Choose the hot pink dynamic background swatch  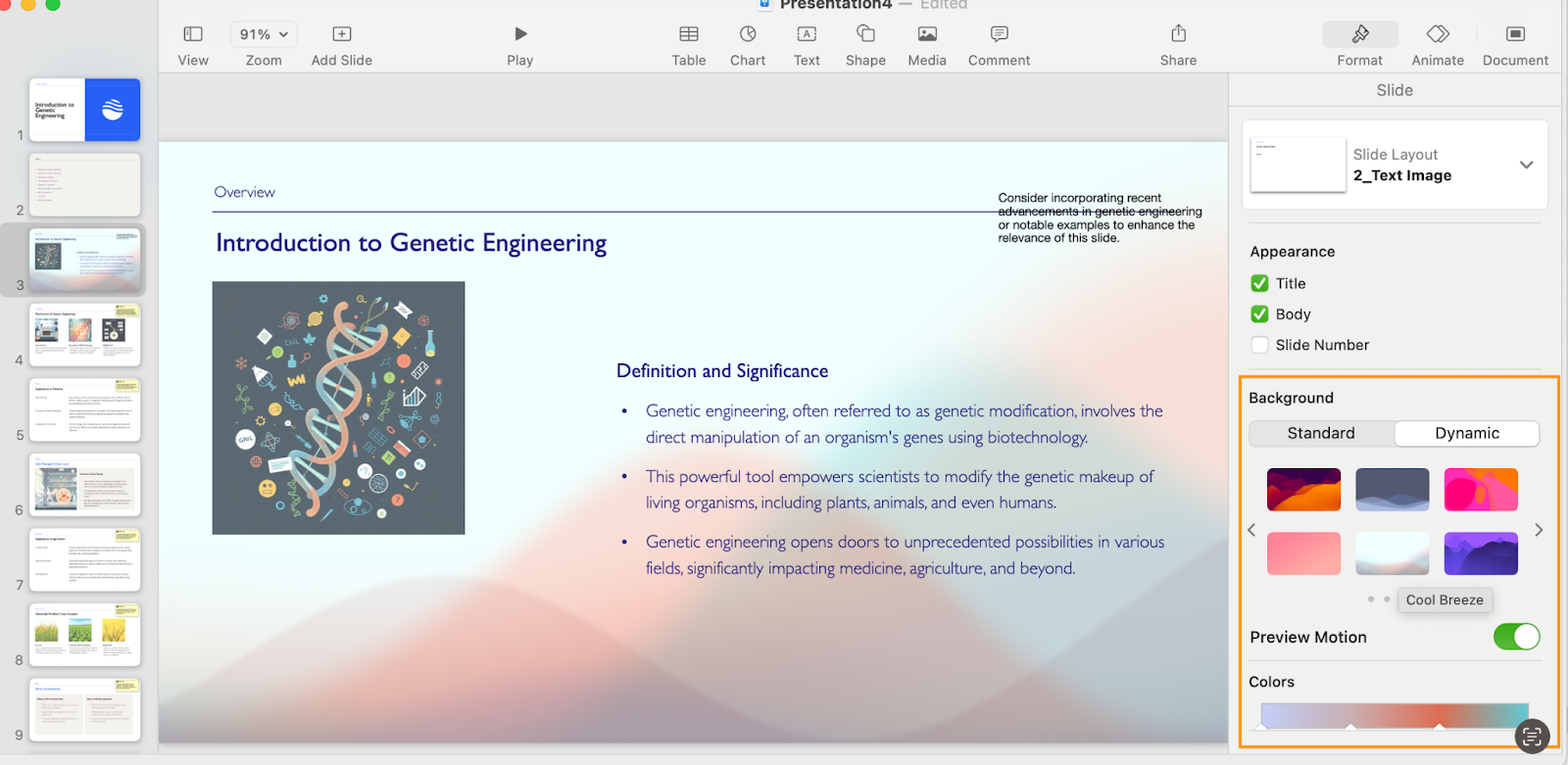[1480, 489]
